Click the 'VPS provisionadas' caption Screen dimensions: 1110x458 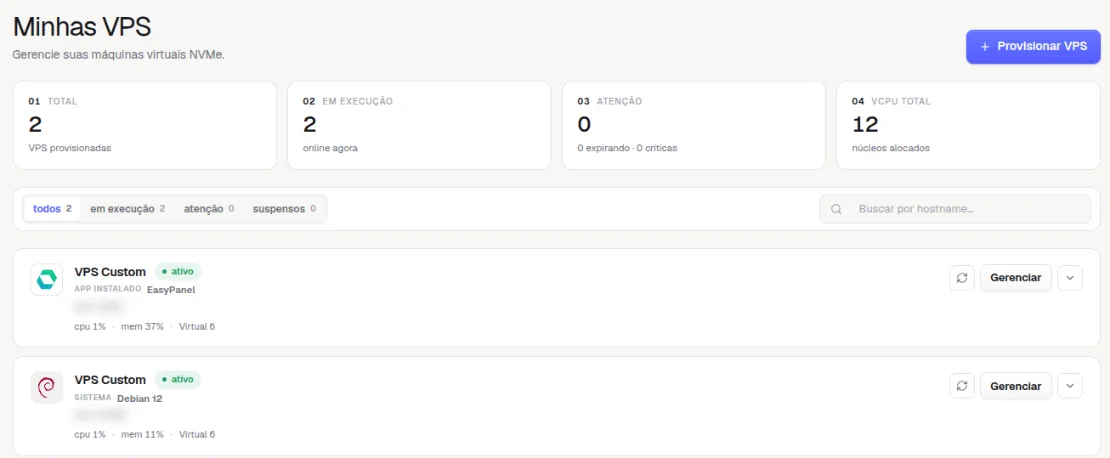point(69,149)
